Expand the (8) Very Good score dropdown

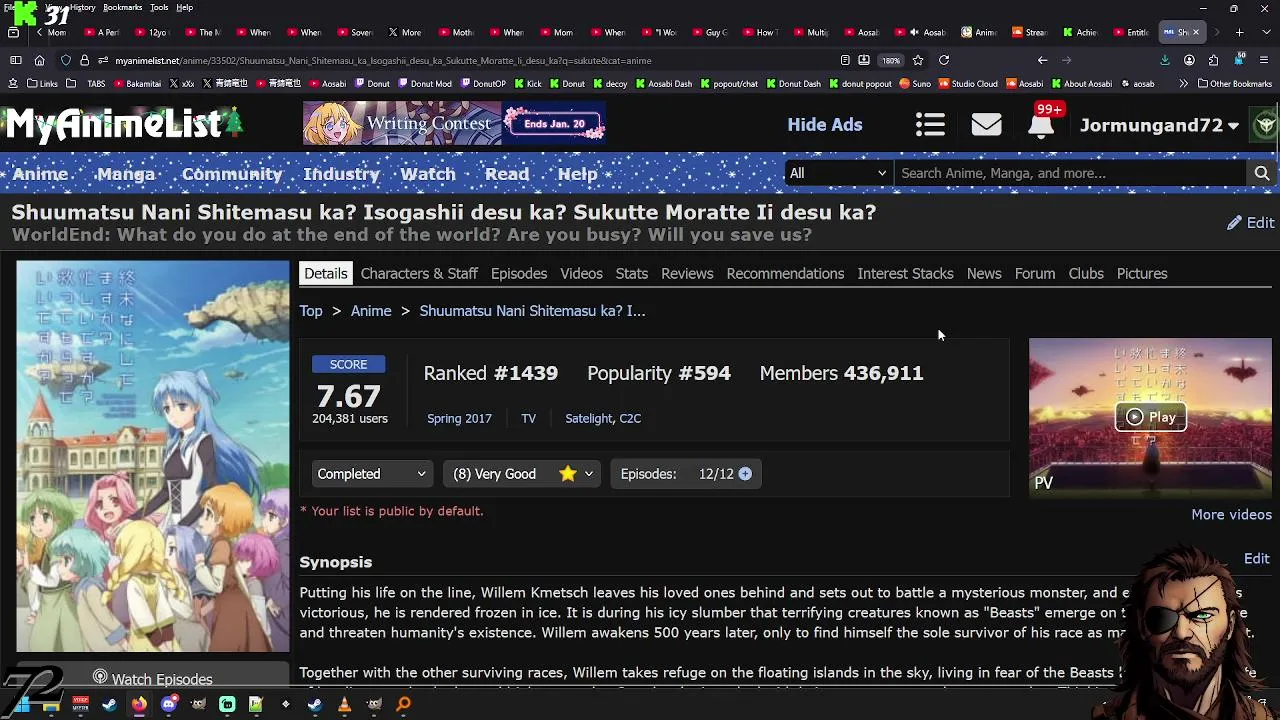pyautogui.click(x=522, y=474)
